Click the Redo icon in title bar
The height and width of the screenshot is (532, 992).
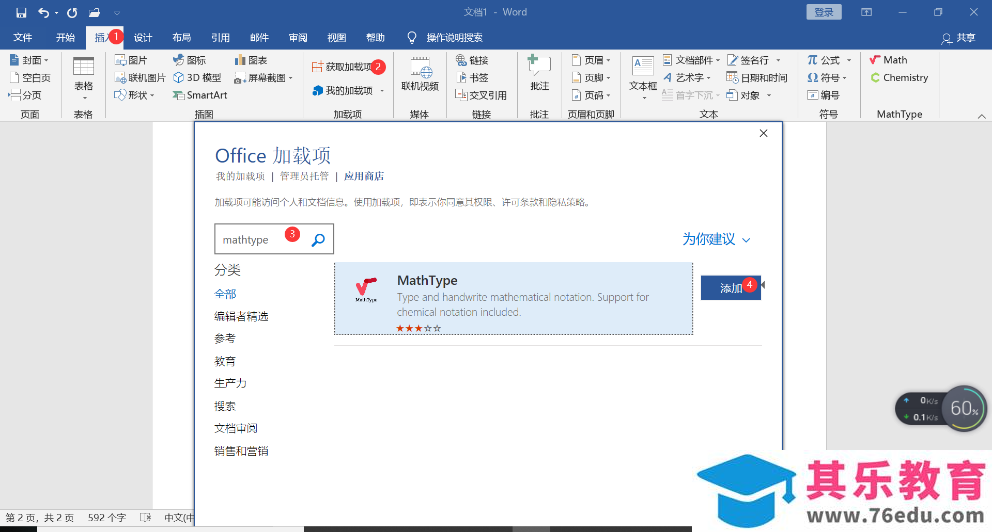click(71, 13)
